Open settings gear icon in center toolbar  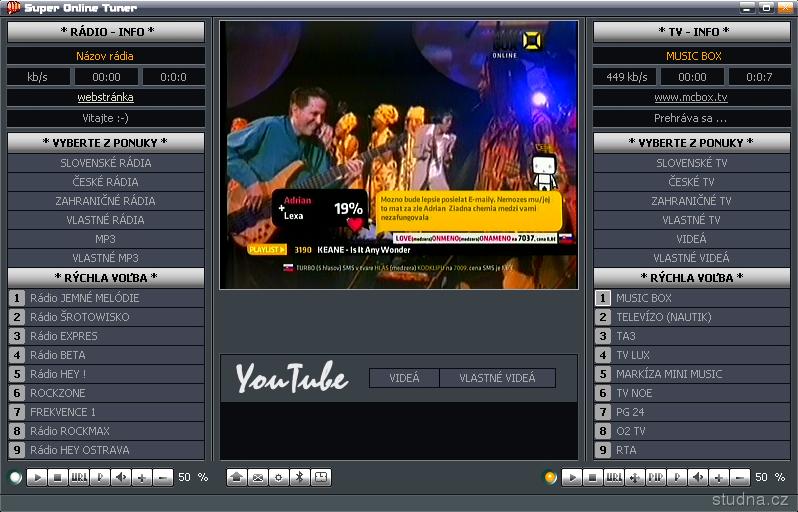pos(278,477)
